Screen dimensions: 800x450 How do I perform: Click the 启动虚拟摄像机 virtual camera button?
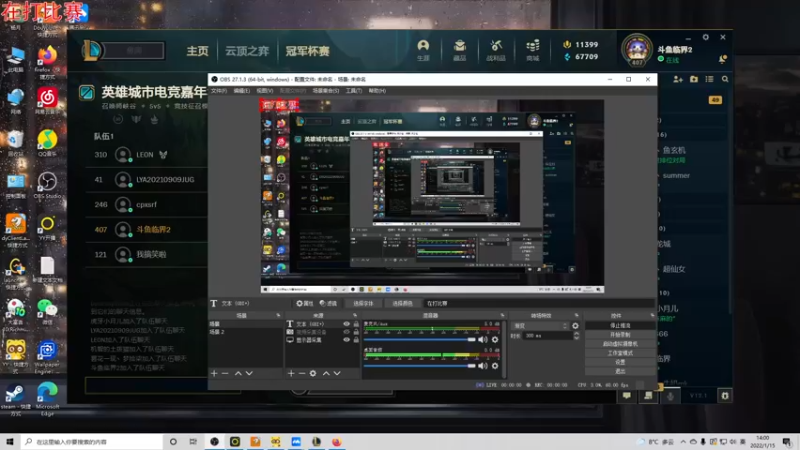click(x=620, y=344)
